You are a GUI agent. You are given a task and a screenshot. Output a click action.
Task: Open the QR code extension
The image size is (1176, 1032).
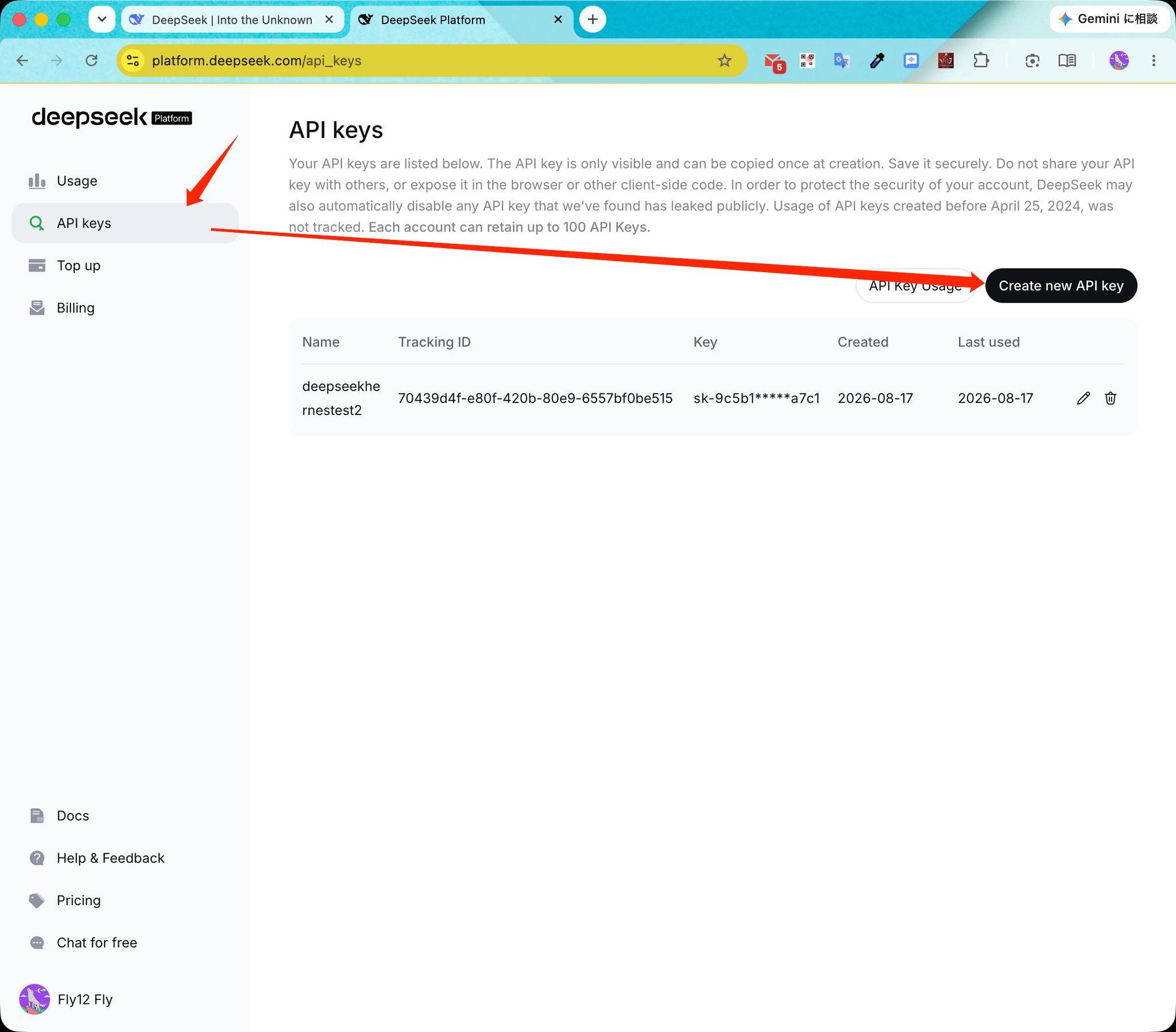(807, 60)
